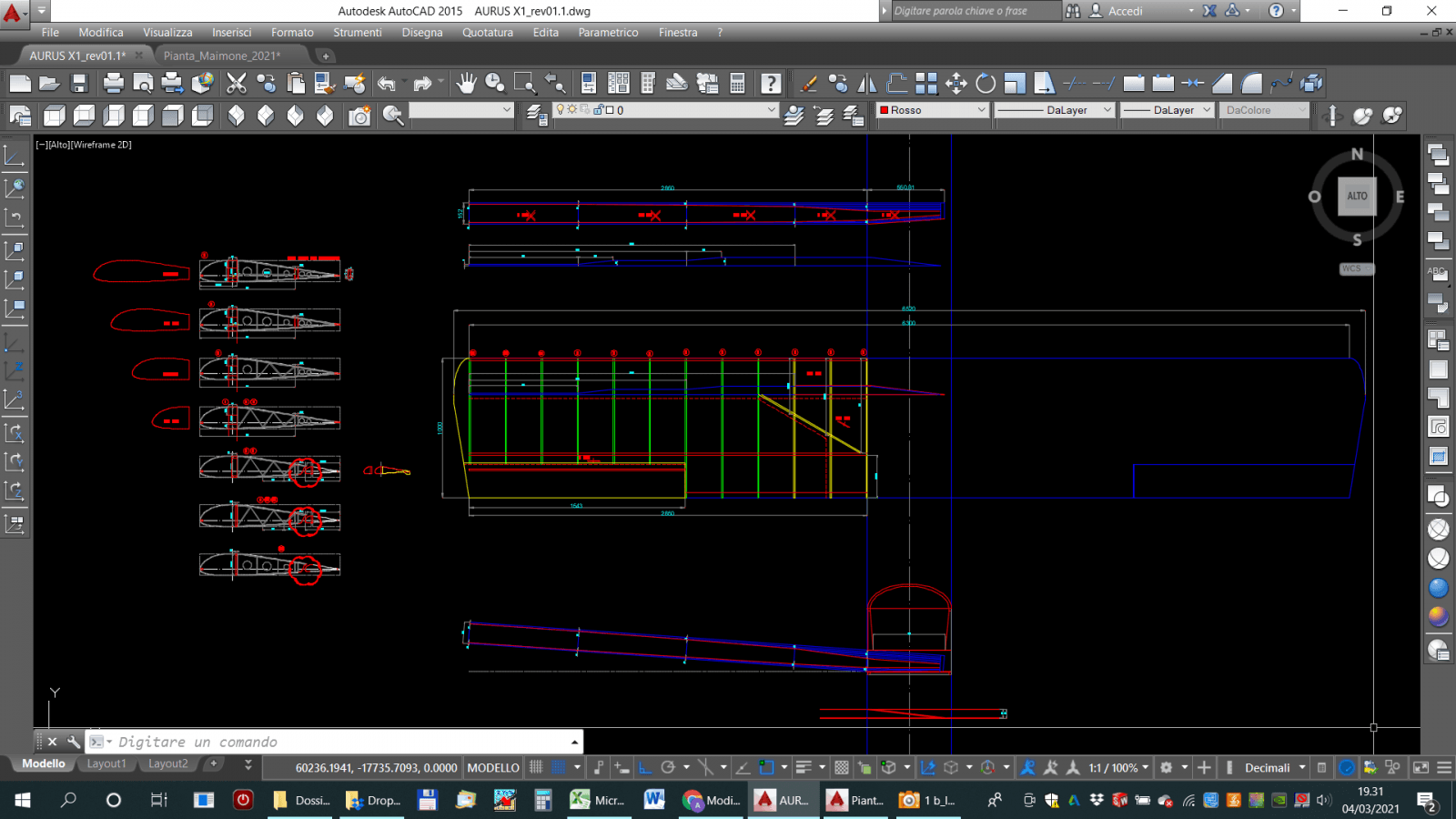Switch to the Layout1 tab
Viewport: 1456px width, 819px height.
coord(106,763)
